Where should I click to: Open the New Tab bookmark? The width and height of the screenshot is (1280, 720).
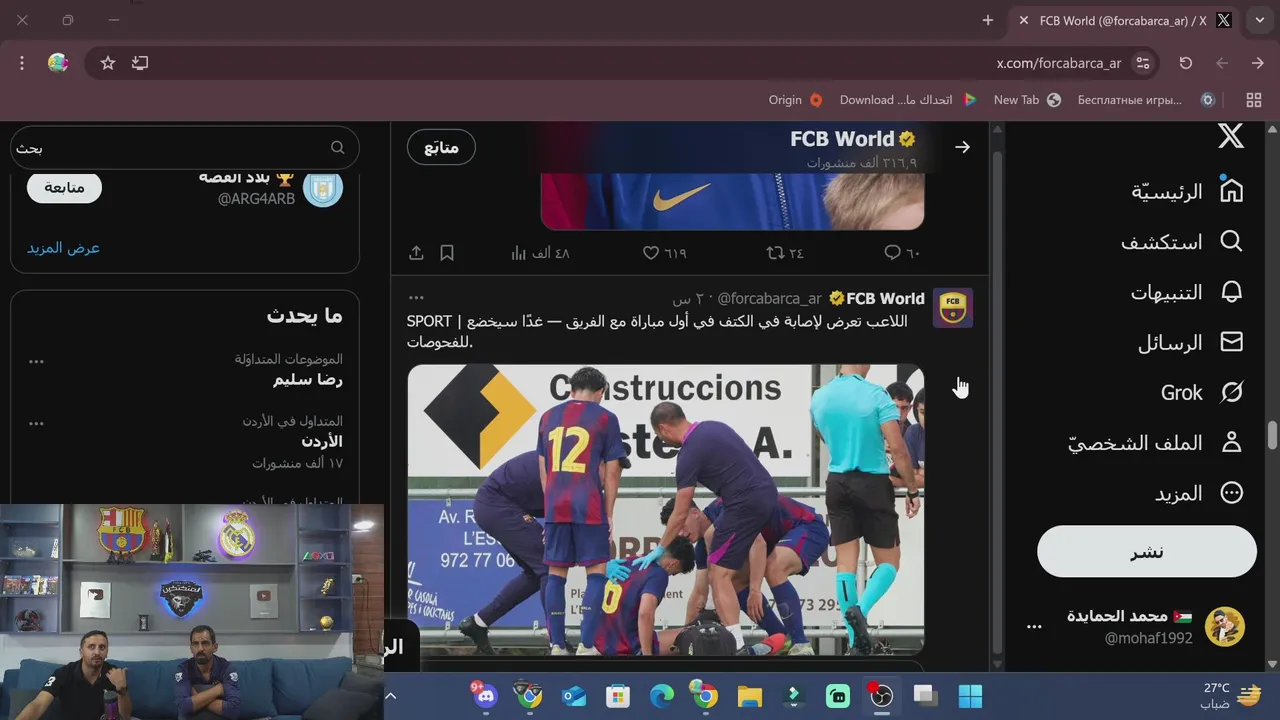(x=1027, y=100)
